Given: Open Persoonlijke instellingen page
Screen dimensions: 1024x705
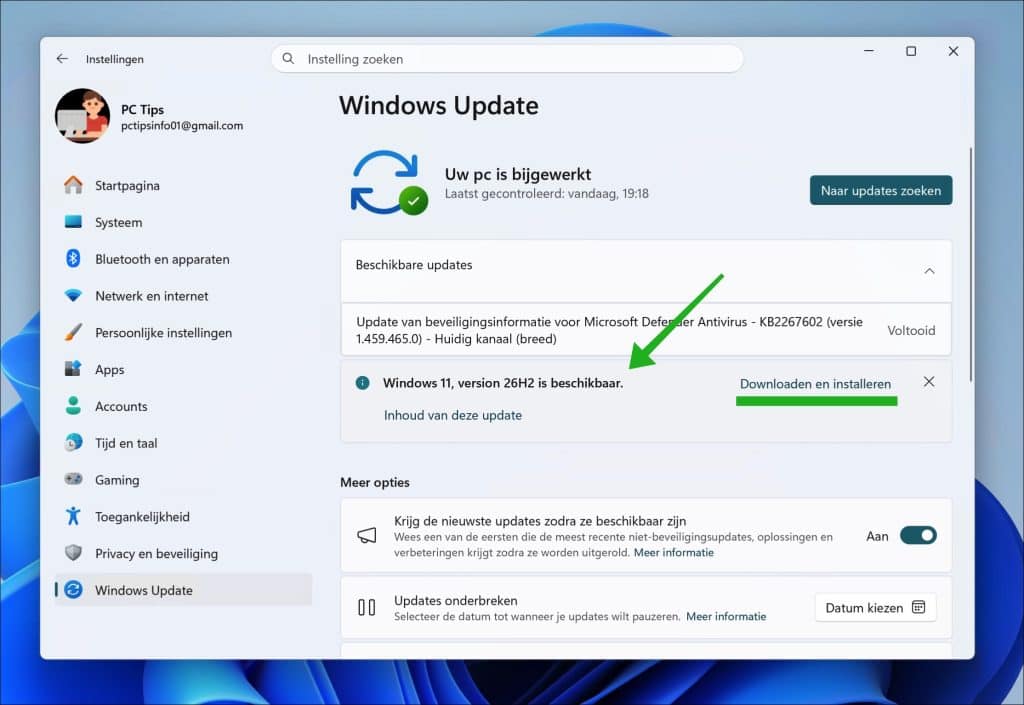Looking at the screenshot, I should [x=184, y=332].
